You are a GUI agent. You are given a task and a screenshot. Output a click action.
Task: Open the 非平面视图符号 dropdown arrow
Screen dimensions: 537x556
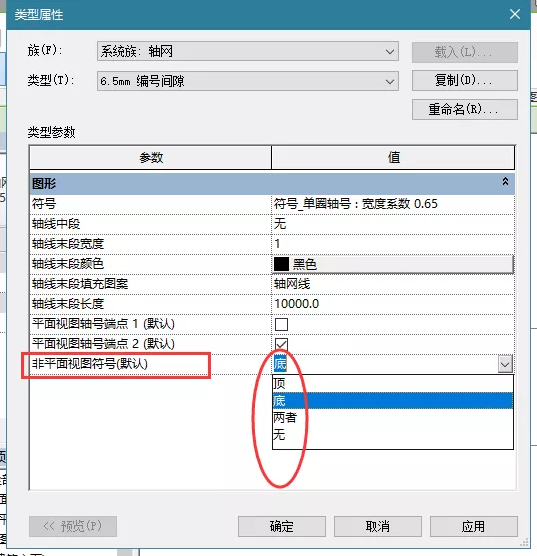505,364
